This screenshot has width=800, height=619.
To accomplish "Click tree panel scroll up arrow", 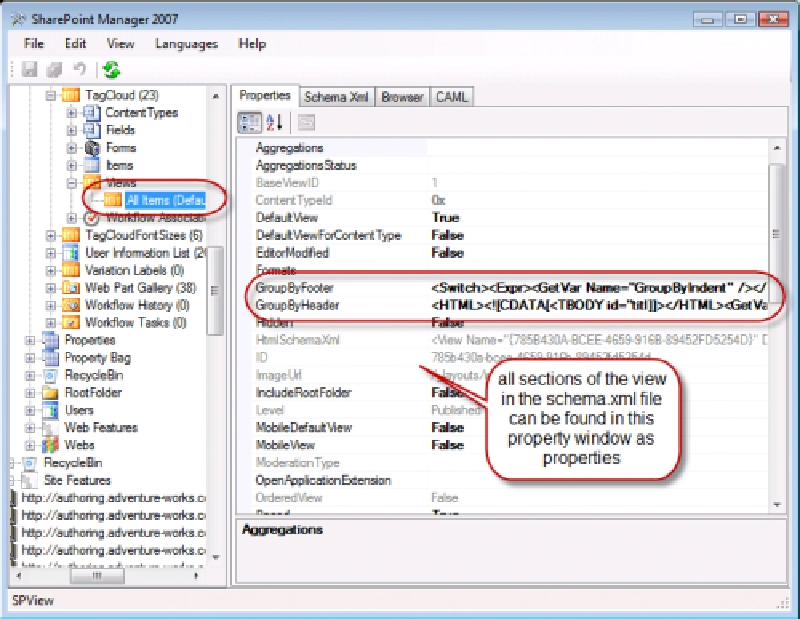I will [216, 95].
